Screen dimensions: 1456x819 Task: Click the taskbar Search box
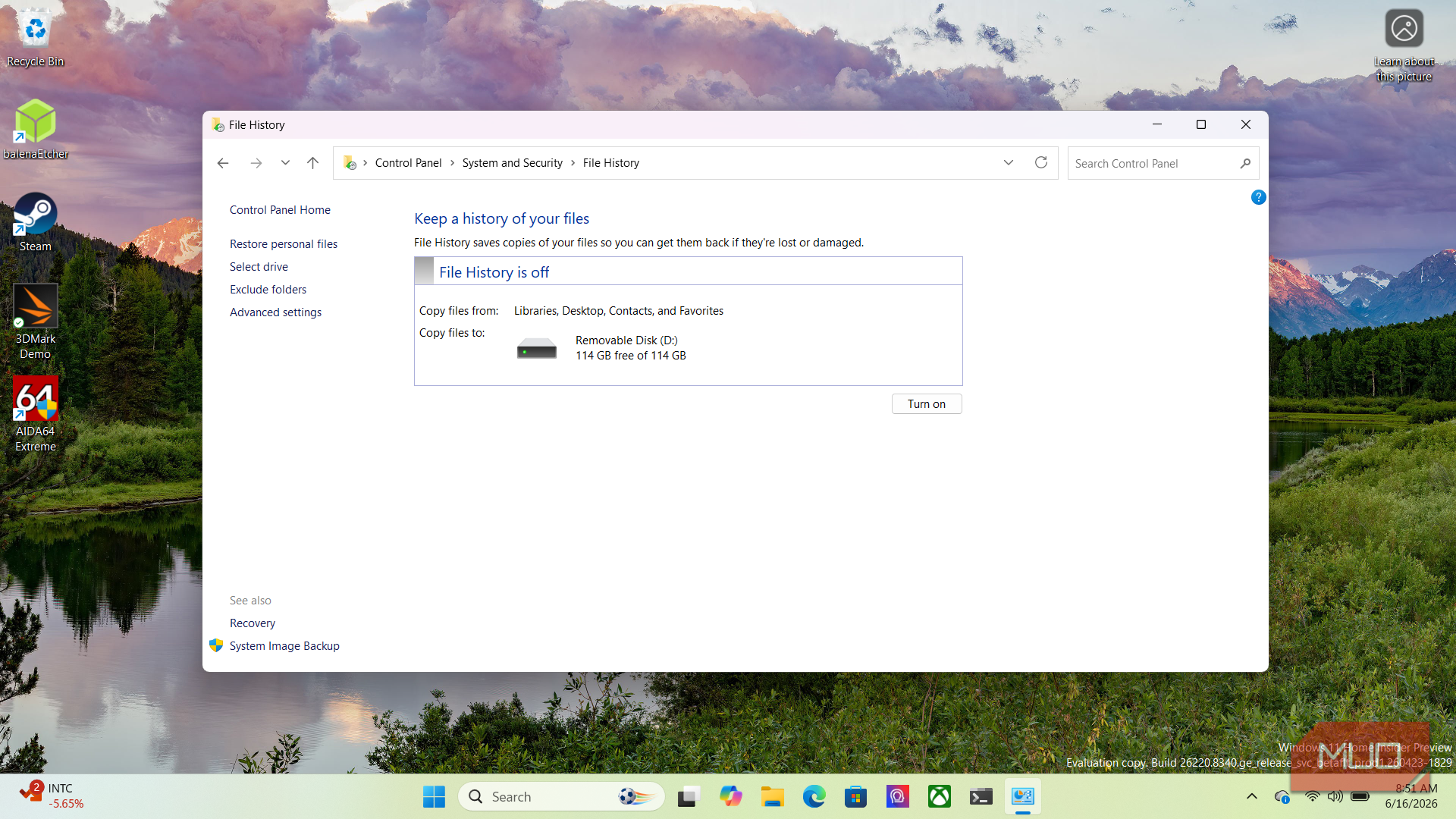point(562,797)
